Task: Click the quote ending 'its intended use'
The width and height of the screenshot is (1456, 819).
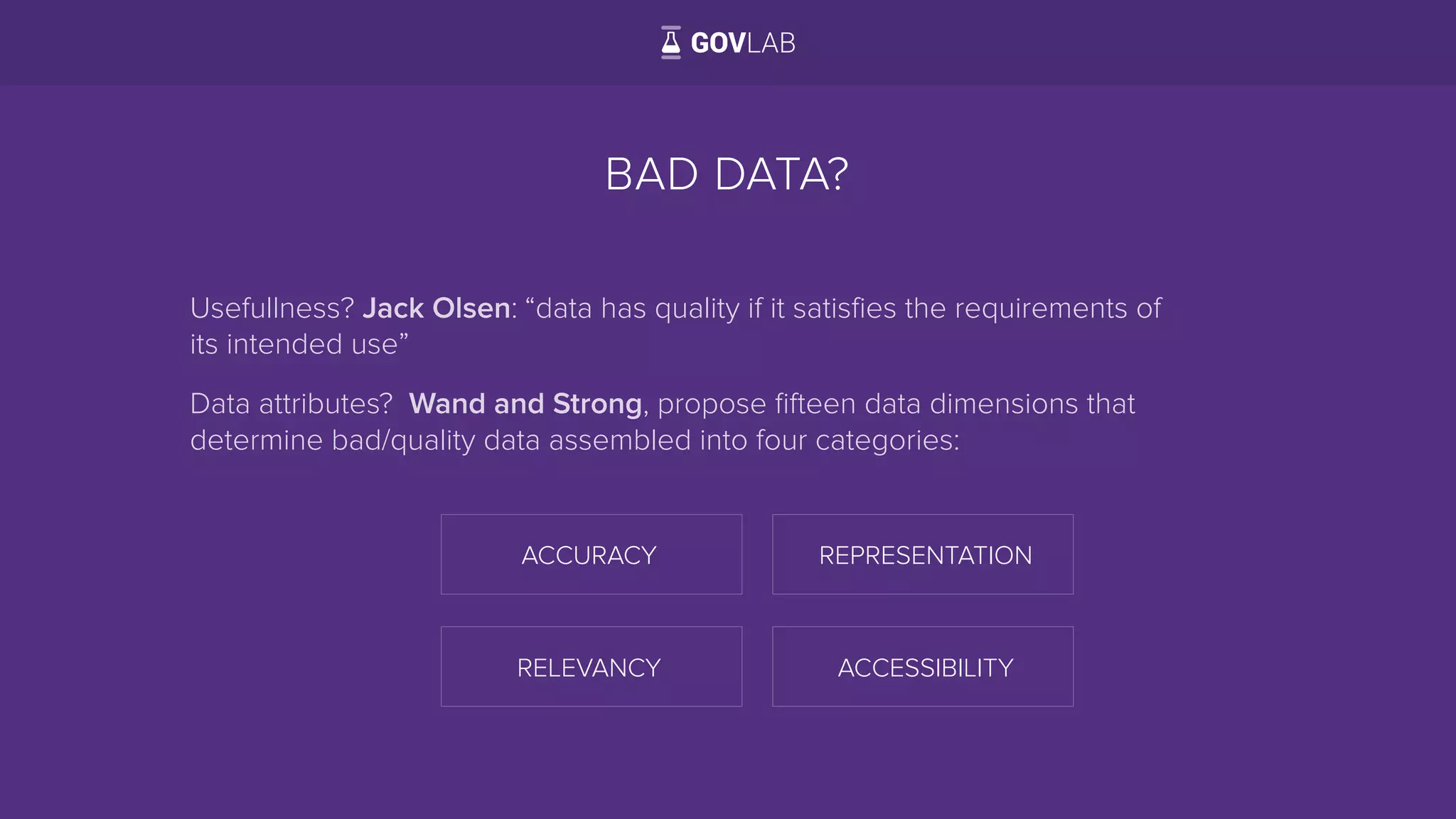Action: tap(299, 344)
